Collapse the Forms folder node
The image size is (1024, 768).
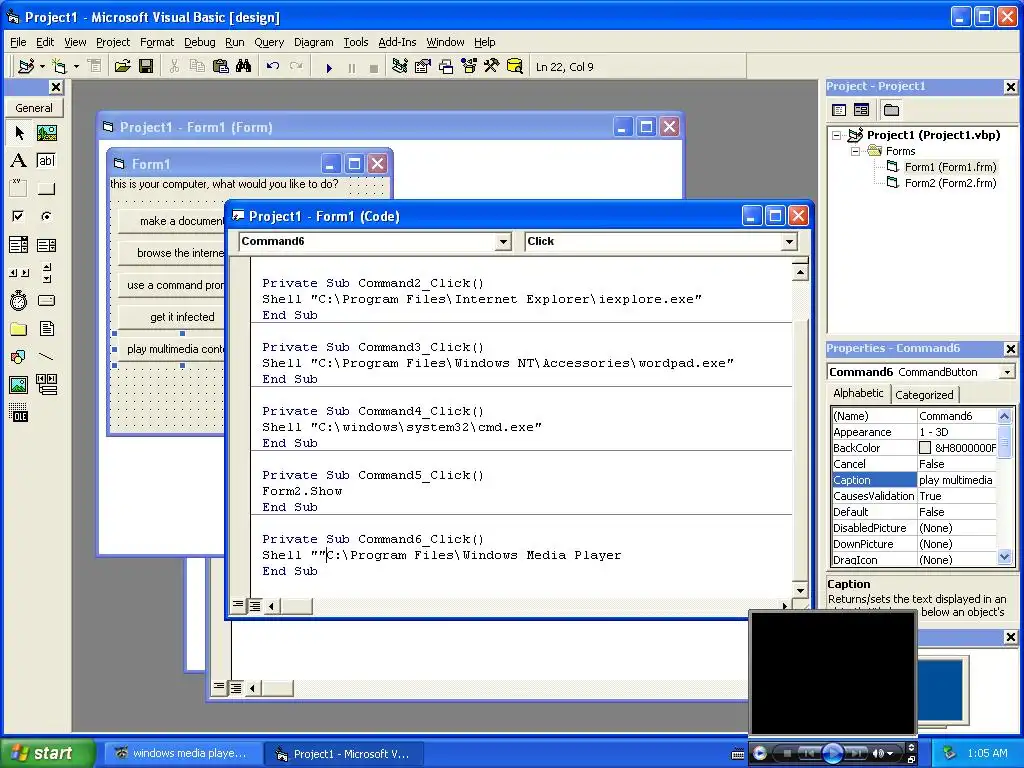click(855, 152)
